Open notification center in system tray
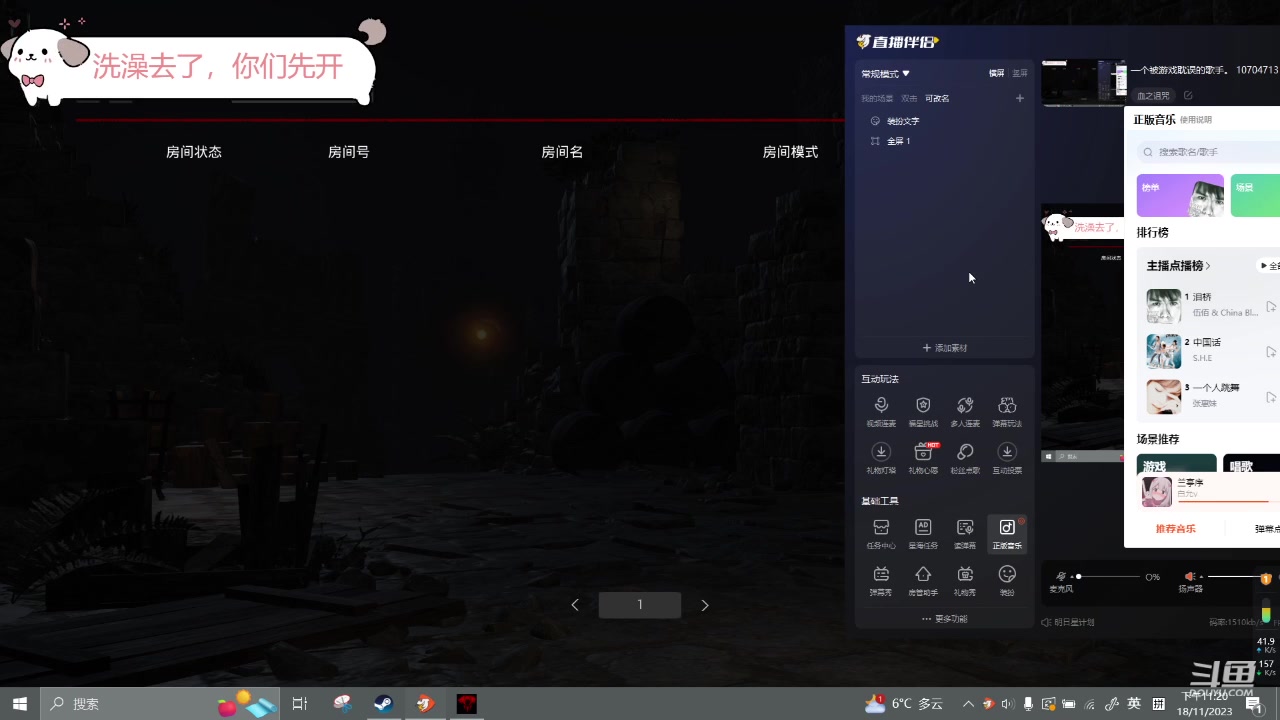The width and height of the screenshot is (1280, 720). click(1255, 704)
